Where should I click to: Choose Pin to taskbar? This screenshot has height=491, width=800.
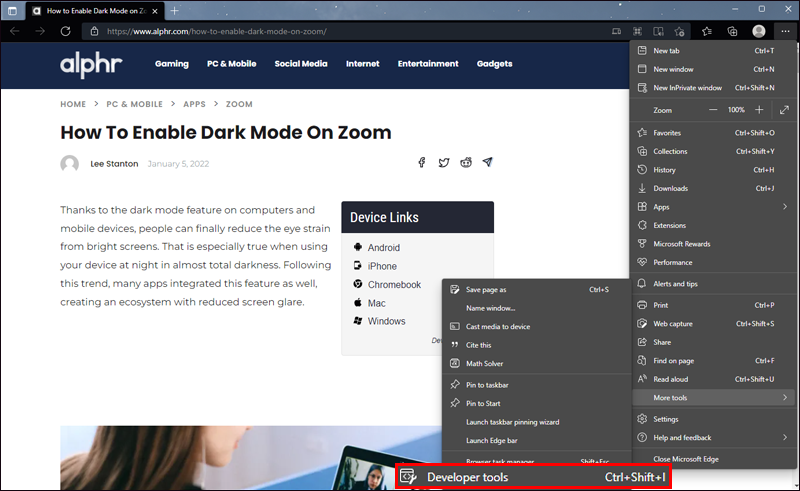[x=537, y=385]
